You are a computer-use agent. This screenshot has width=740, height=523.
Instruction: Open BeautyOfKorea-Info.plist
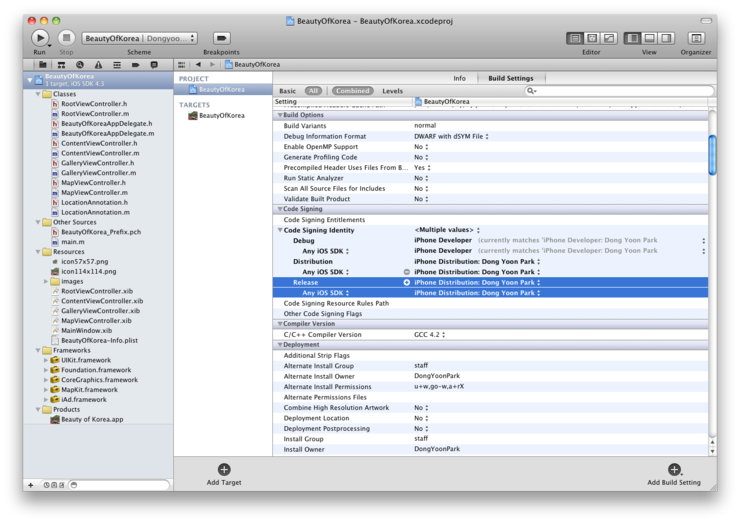[x=99, y=340]
